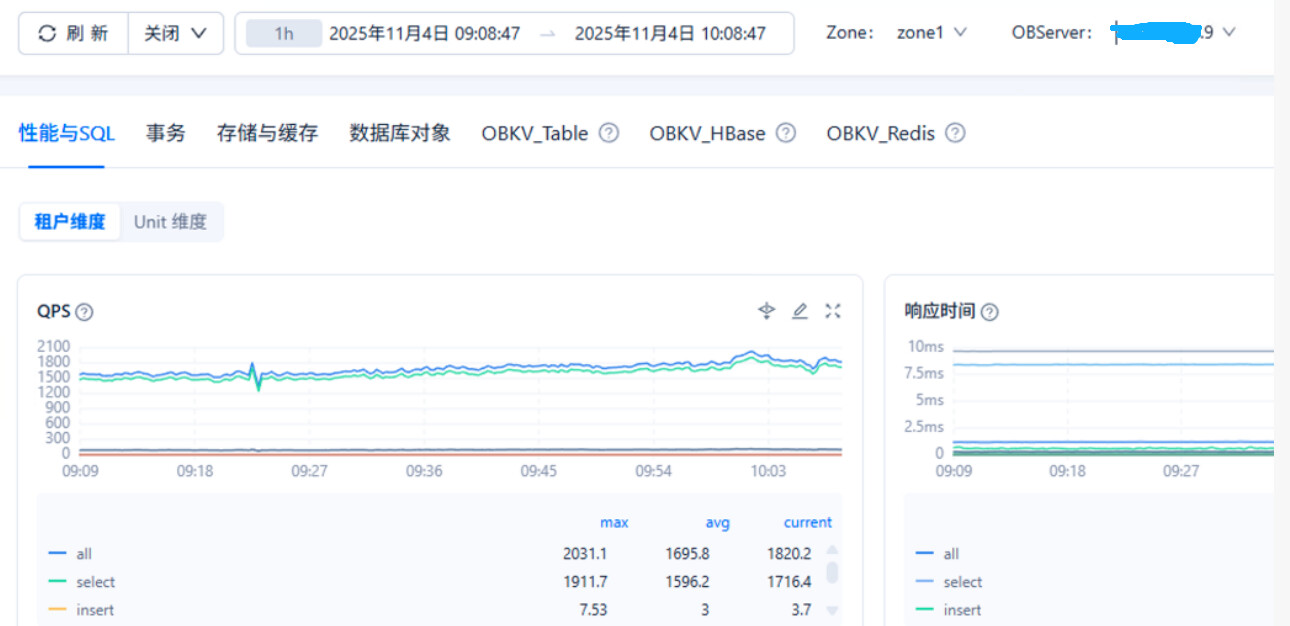Click the edit pencil icon on QPS chart
Image resolution: width=1290 pixels, height=626 pixels.
(799, 311)
